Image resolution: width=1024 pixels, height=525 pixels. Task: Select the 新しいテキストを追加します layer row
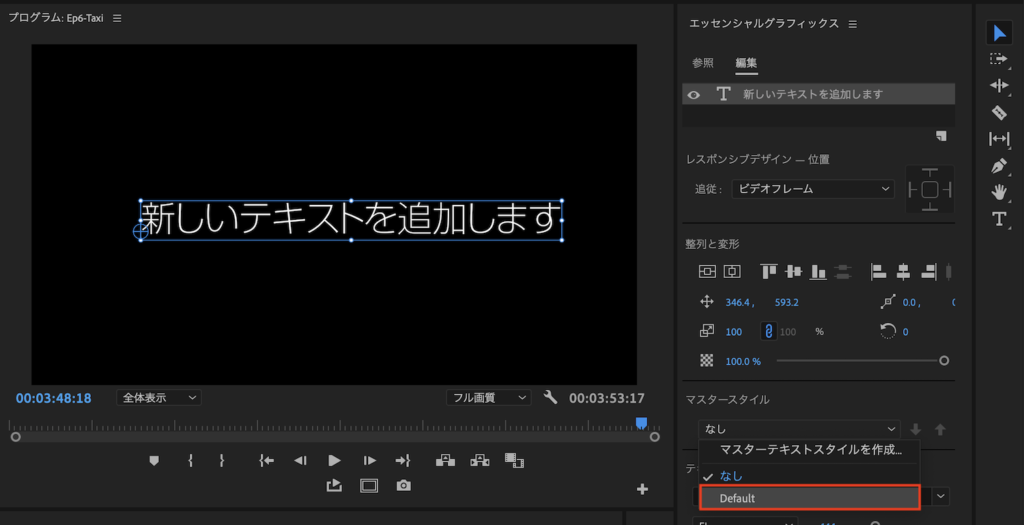(818, 95)
